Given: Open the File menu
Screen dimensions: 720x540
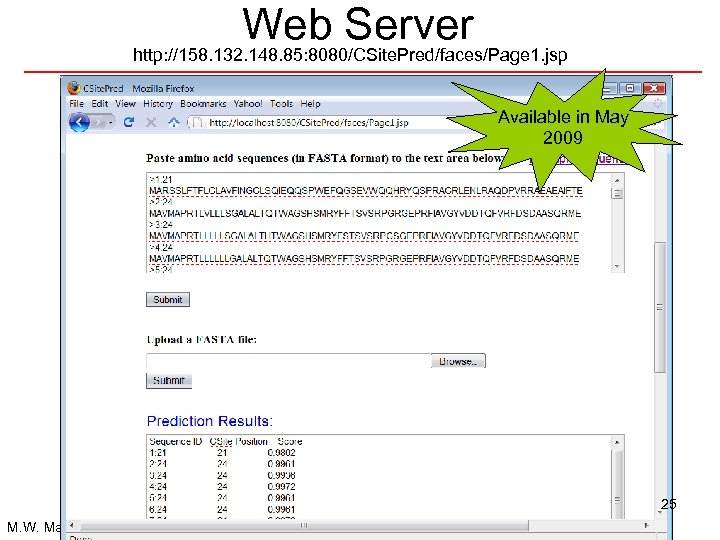Looking at the screenshot, I should pyautogui.click(x=76, y=104).
